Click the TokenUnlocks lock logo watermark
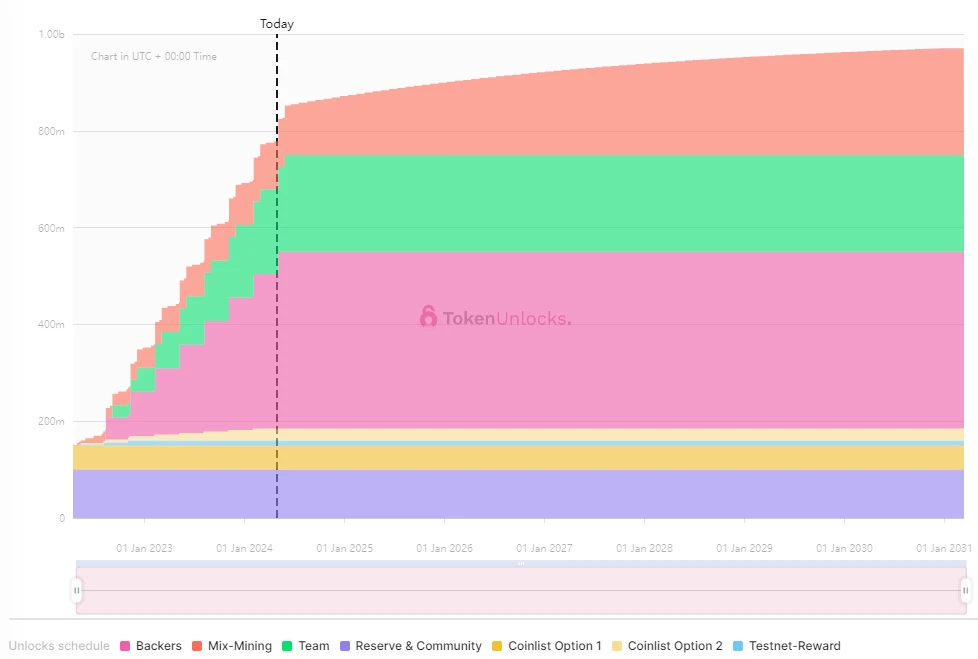 tap(428, 317)
